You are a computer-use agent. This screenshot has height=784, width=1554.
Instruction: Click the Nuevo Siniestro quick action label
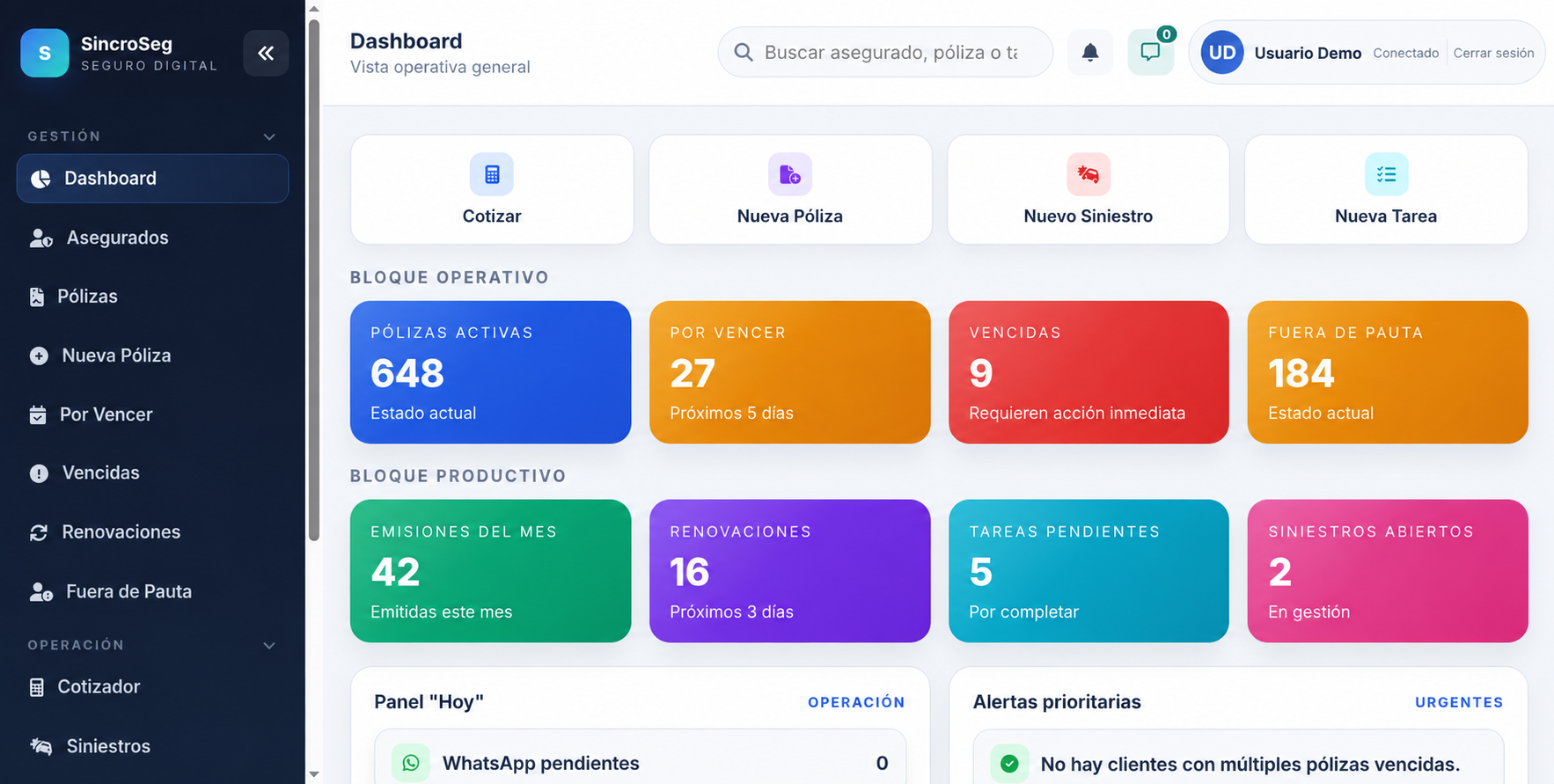click(x=1089, y=216)
